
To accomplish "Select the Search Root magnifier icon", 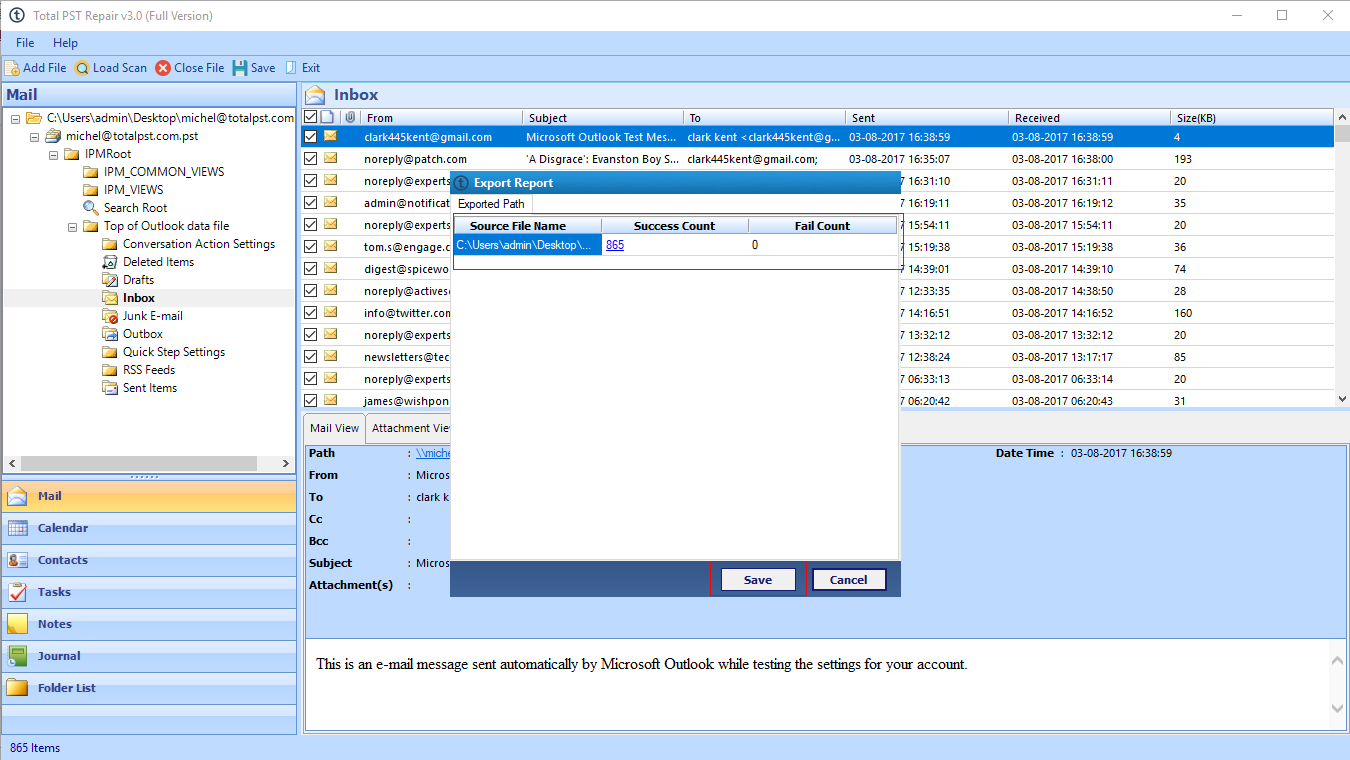I will pos(91,208).
